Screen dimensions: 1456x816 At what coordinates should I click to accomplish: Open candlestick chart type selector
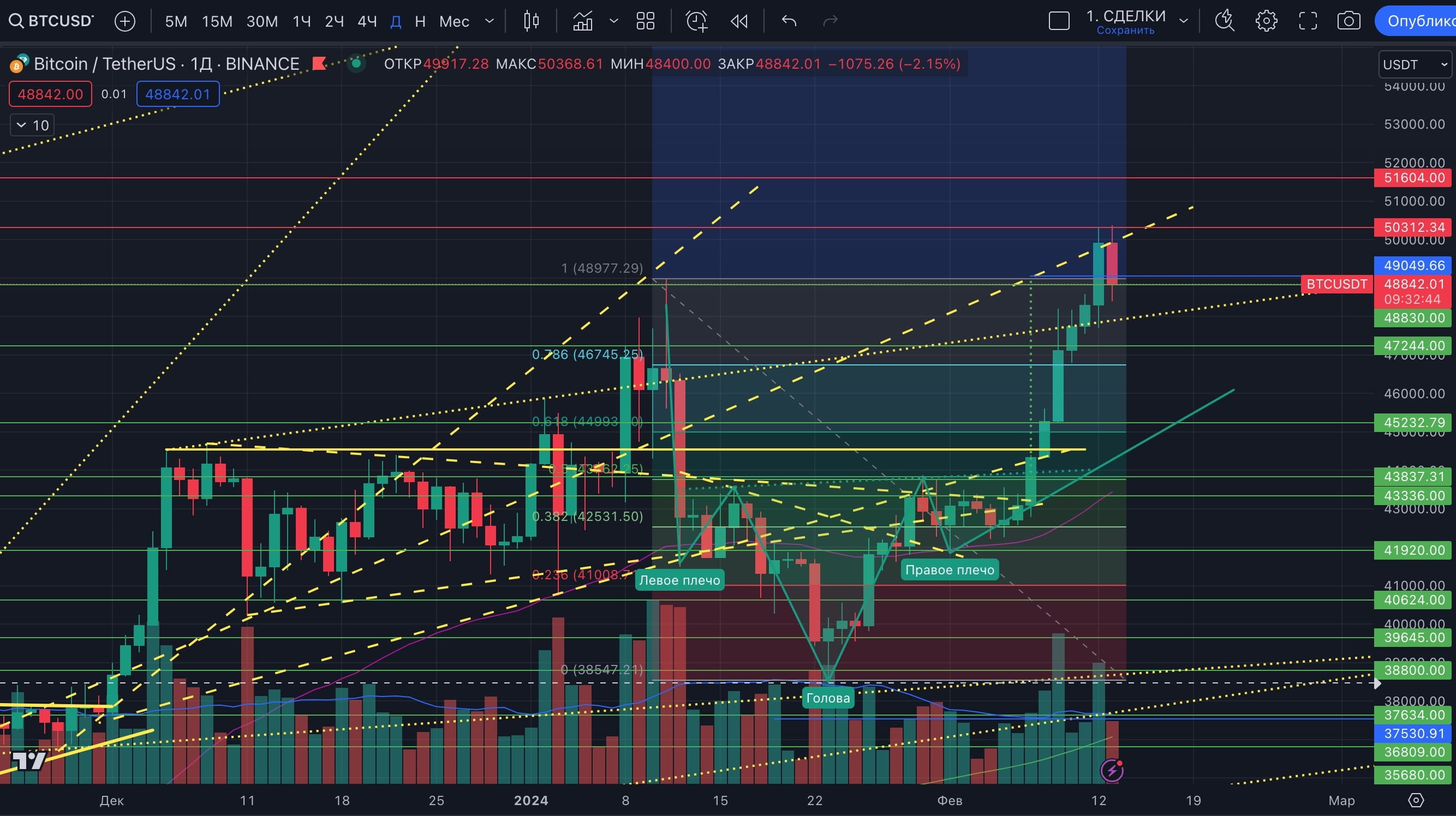(x=532, y=21)
